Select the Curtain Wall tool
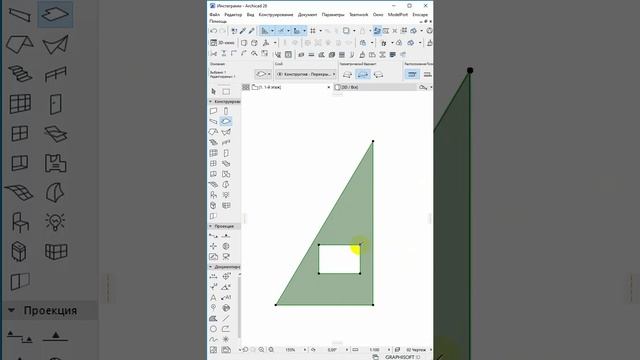 coord(213,153)
